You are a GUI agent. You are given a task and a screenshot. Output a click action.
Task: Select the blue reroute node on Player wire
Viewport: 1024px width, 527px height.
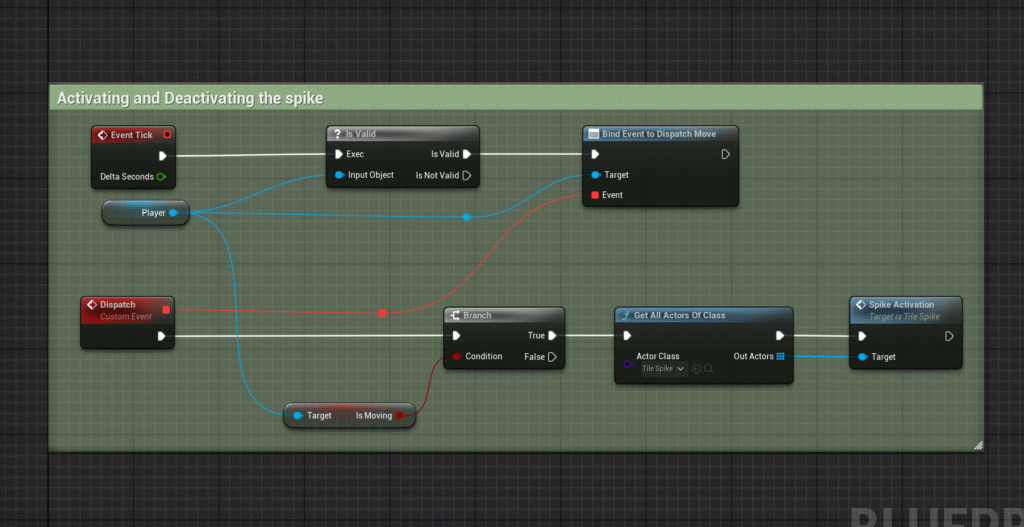point(466,217)
